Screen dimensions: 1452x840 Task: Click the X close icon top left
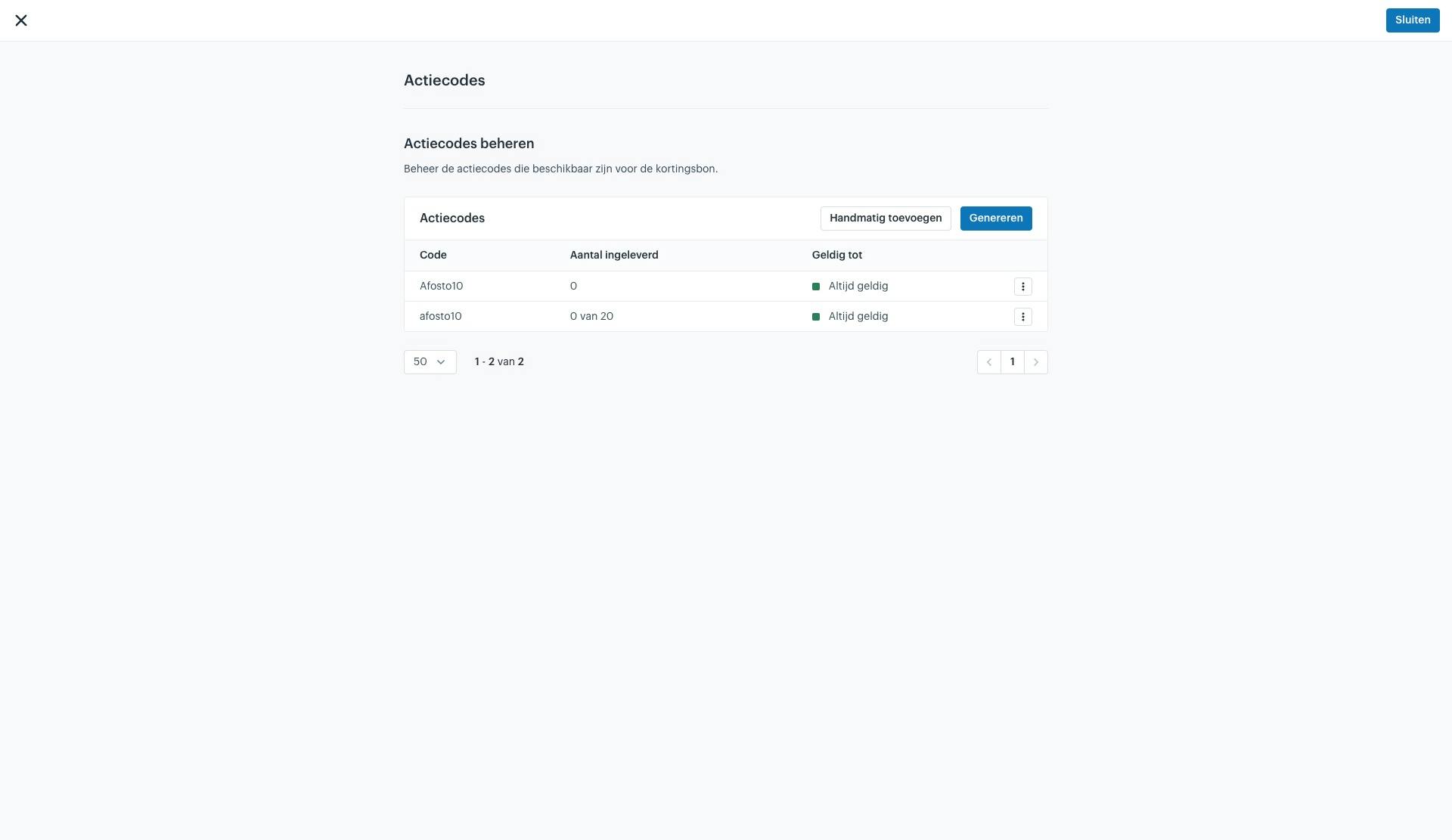(21, 20)
